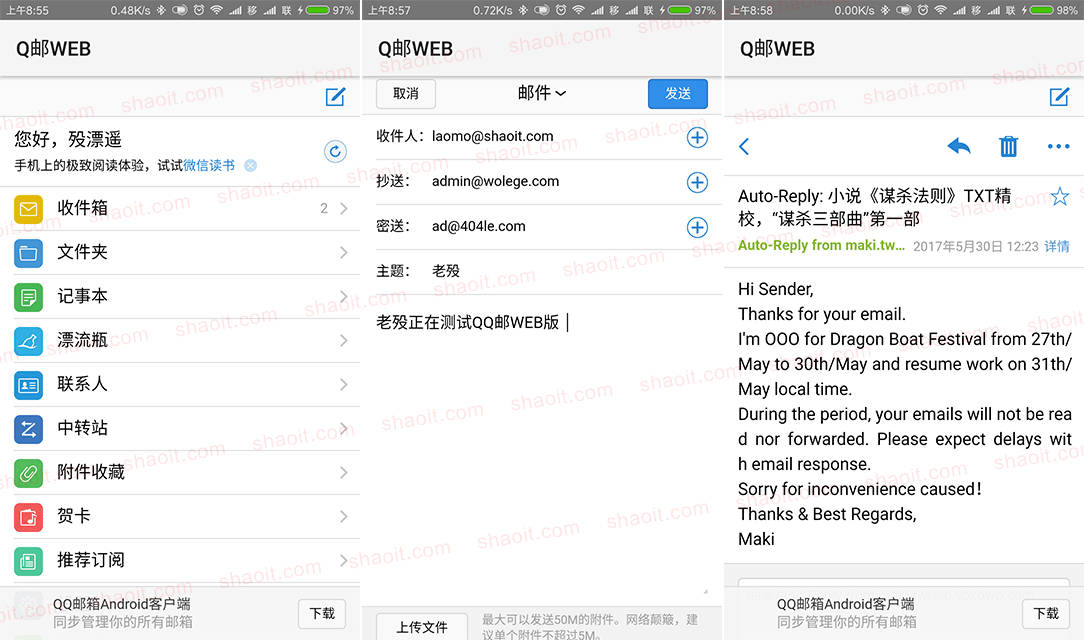The width and height of the screenshot is (1084, 640).
Task: Delete the email with the trash icon
Action: 1009,146
